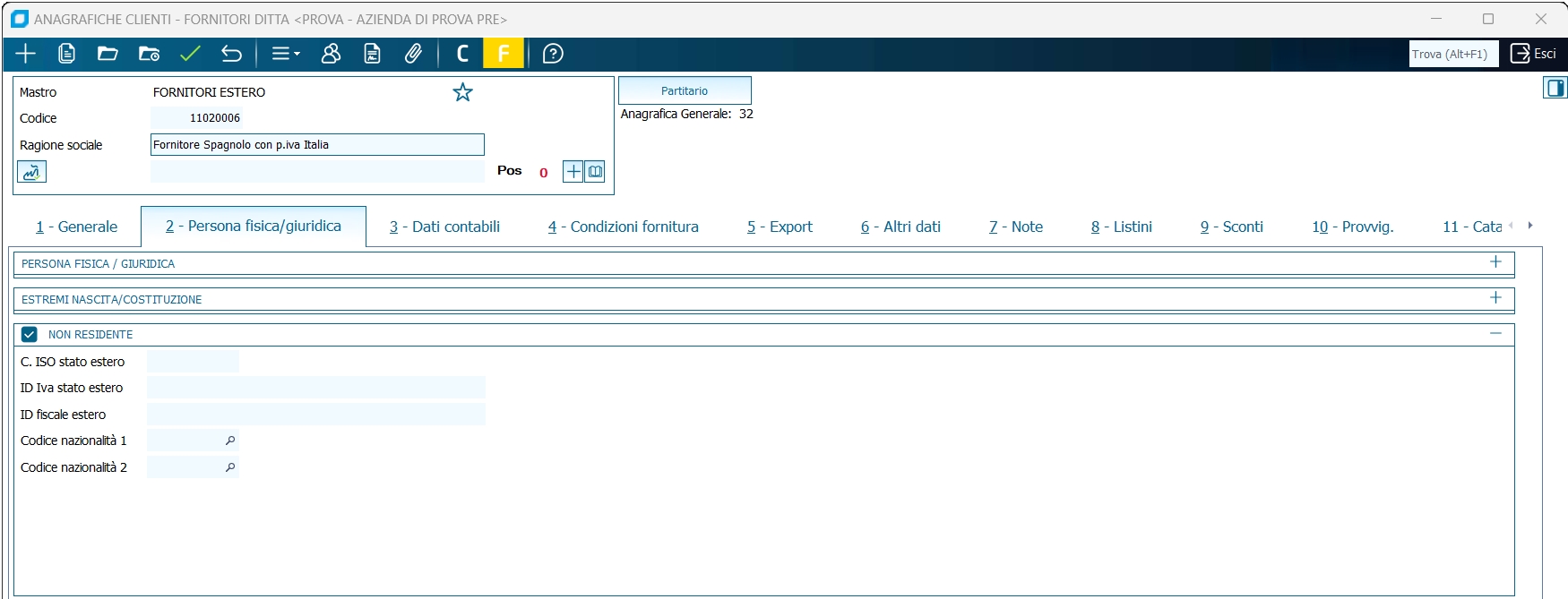Image resolution: width=1568 pixels, height=599 pixels.
Task: Open lookup for Codice nazionalità 1
Action: click(x=230, y=441)
